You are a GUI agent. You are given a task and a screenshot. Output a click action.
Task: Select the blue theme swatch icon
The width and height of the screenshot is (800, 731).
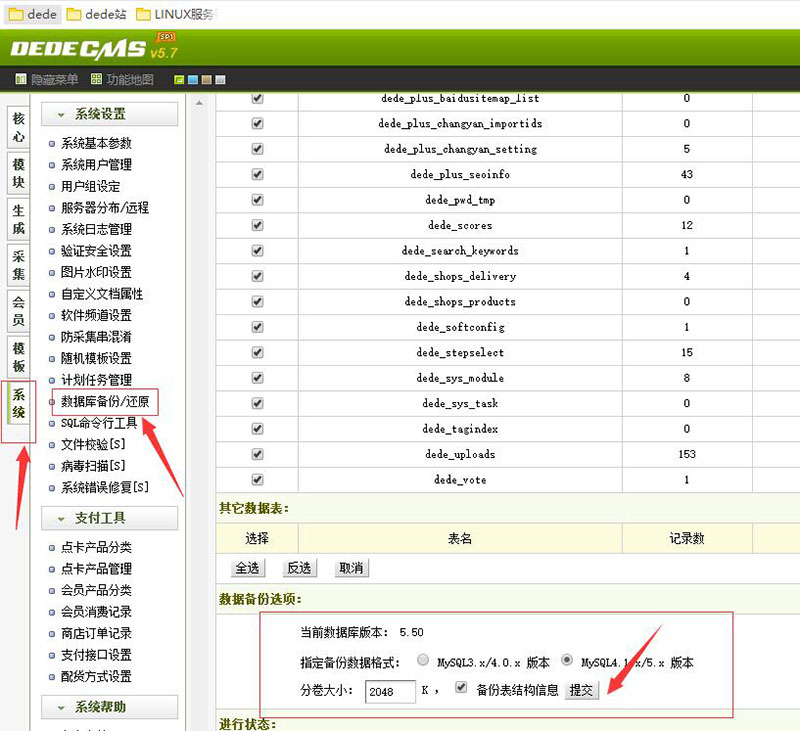click(x=193, y=80)
